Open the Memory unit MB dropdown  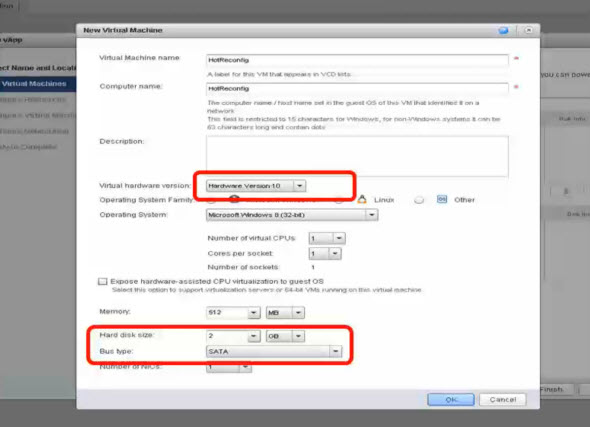[285, 313]
